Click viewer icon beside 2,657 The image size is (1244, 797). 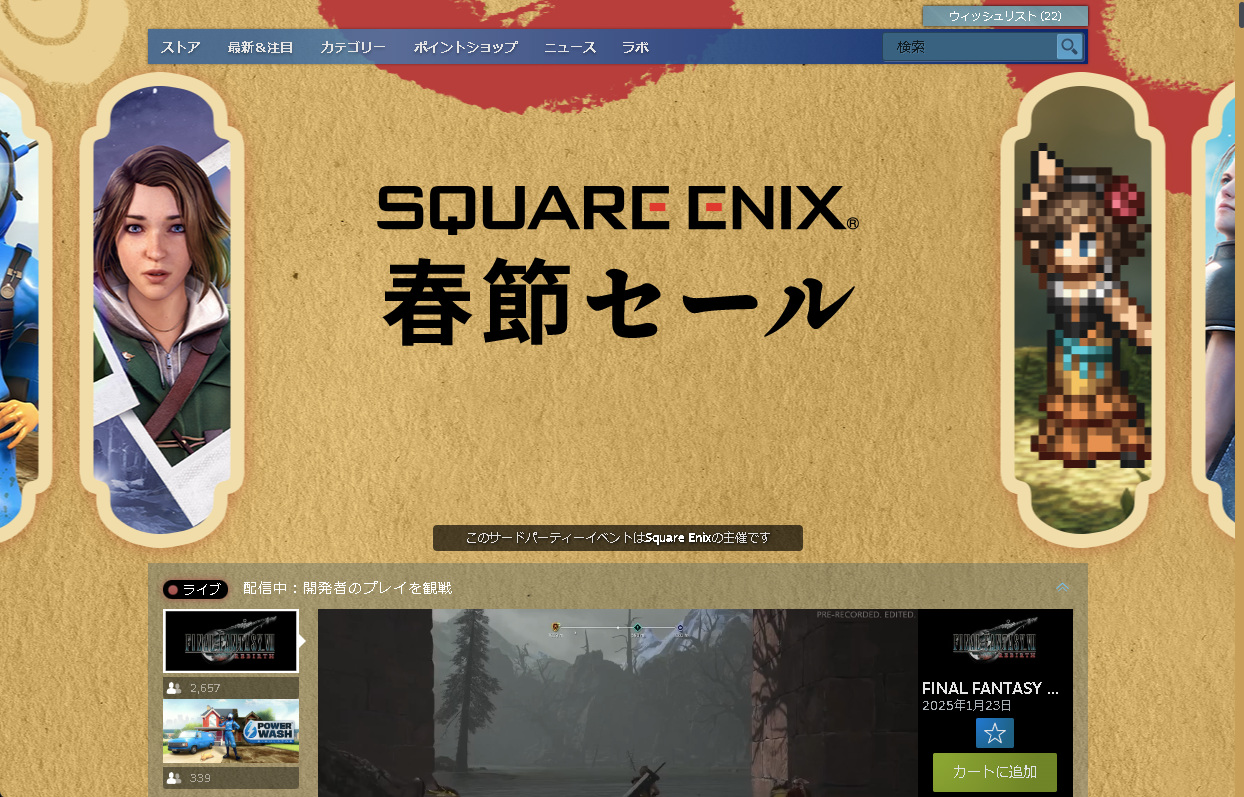[x=174, y=688]
